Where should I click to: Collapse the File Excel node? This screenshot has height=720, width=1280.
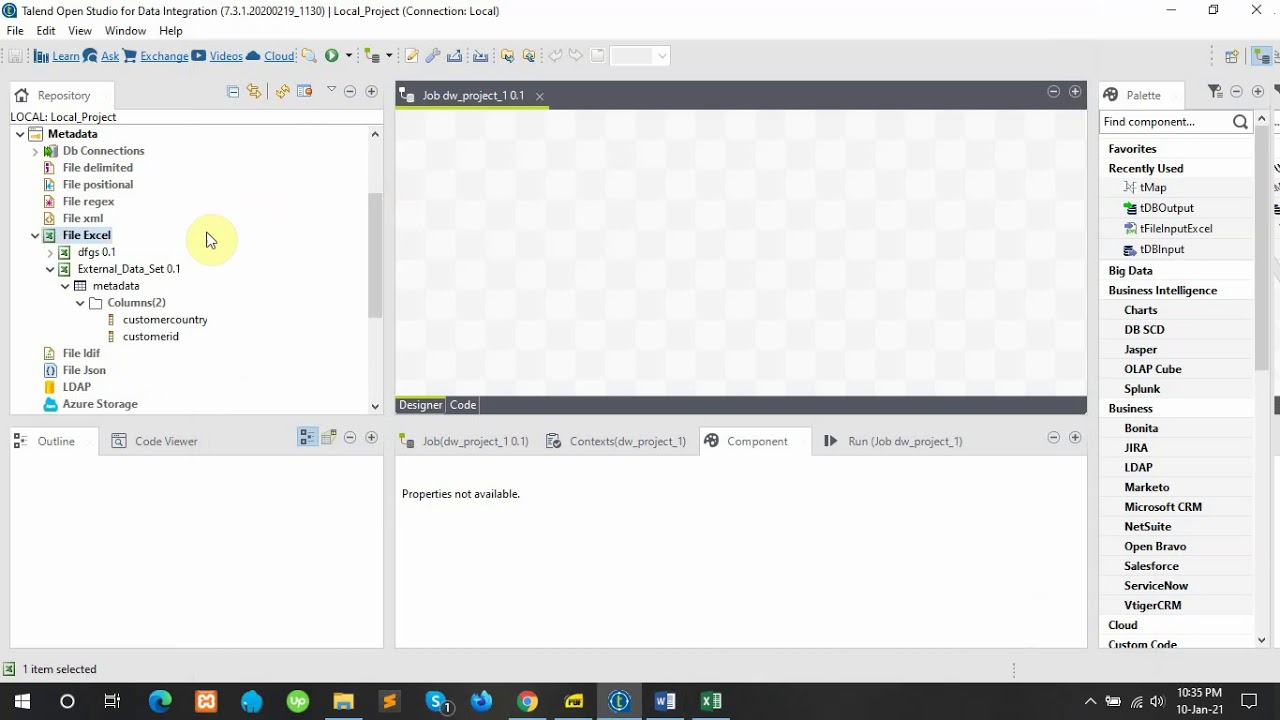click(x=35, y=235)
